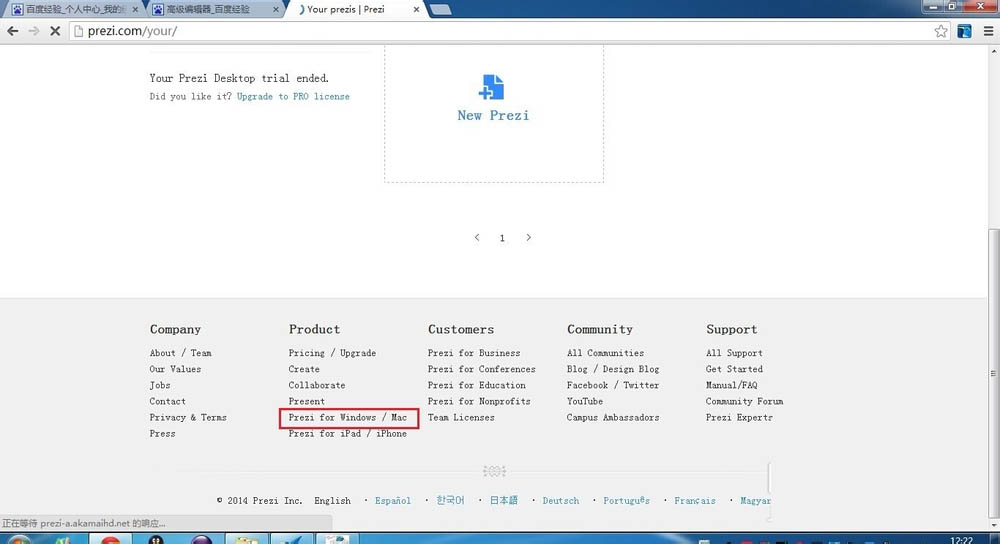
Task: Click the New Prezi plus-document icon
Action: [x=491, y=87]
